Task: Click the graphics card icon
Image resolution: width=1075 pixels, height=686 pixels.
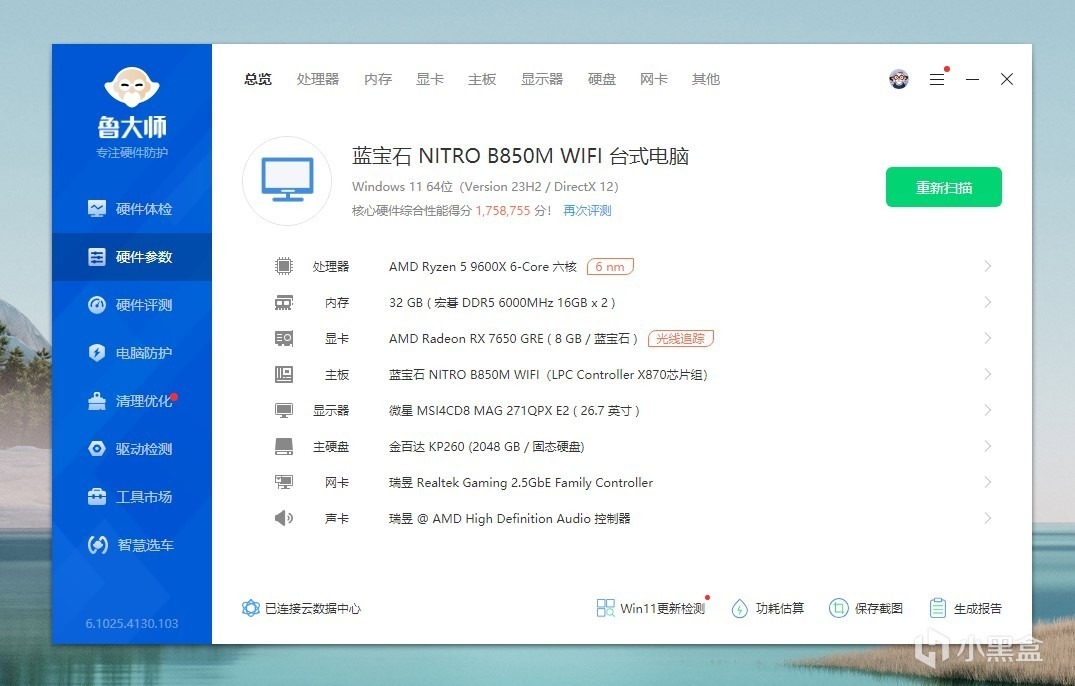Action: 284,338
